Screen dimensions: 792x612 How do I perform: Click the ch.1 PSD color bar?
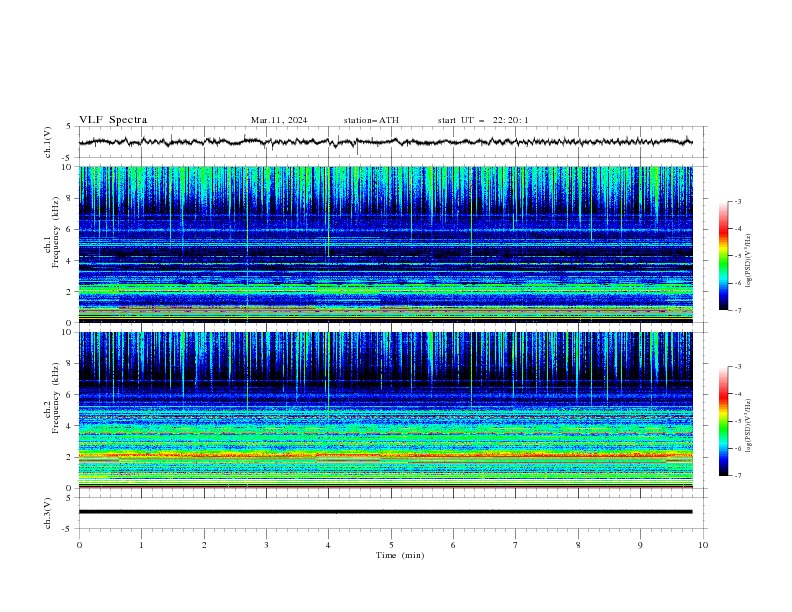click(x=723, y=256)
